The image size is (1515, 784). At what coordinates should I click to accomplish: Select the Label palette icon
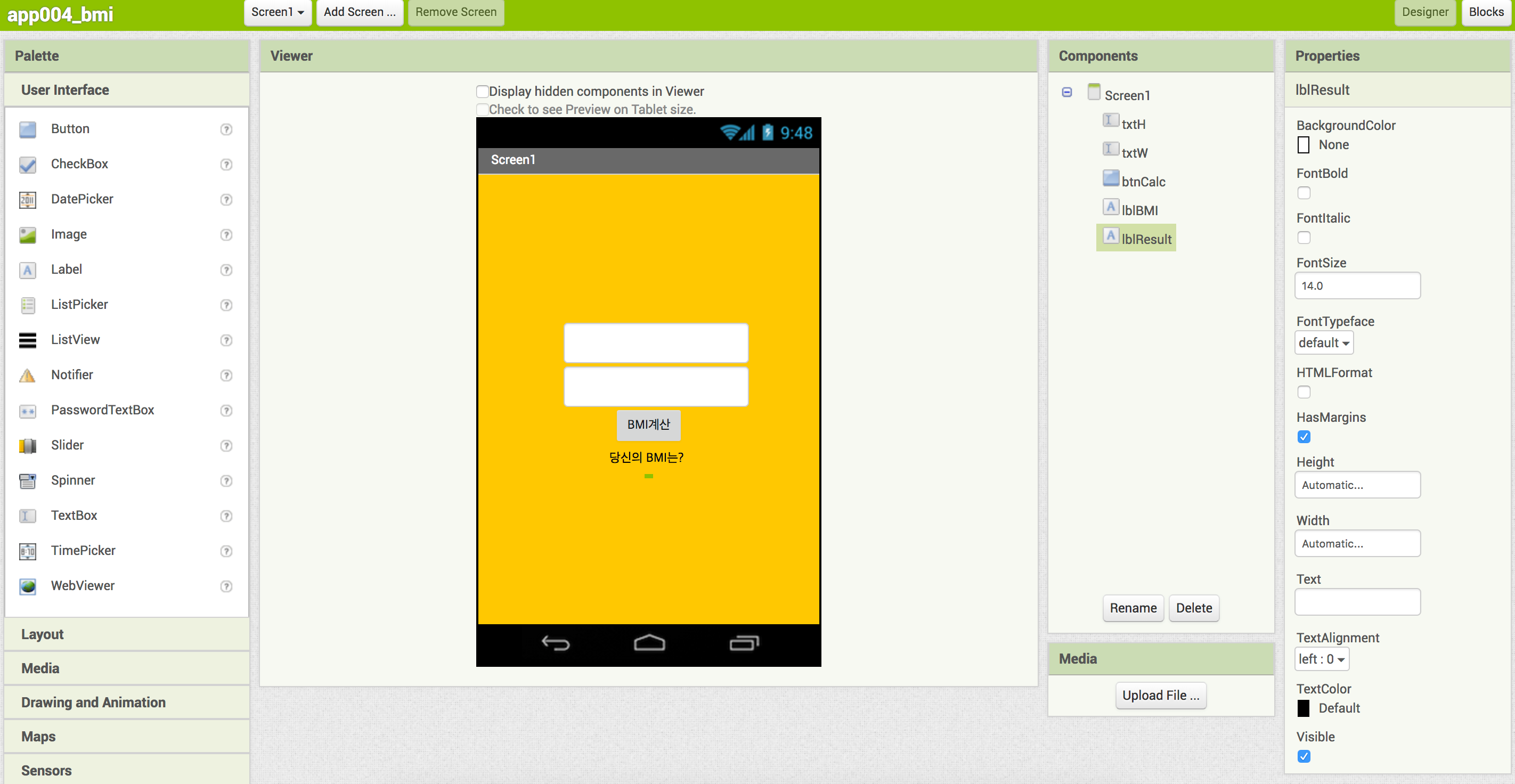27,270
